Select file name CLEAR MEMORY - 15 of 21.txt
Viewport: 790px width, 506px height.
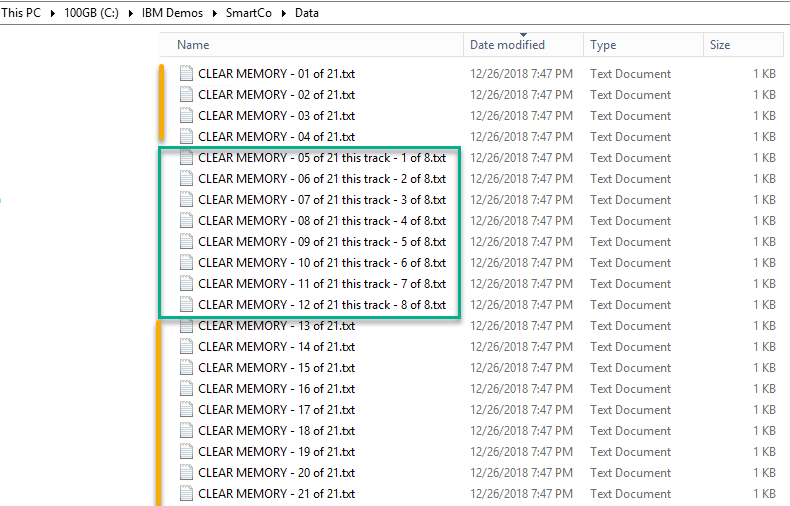276,368
